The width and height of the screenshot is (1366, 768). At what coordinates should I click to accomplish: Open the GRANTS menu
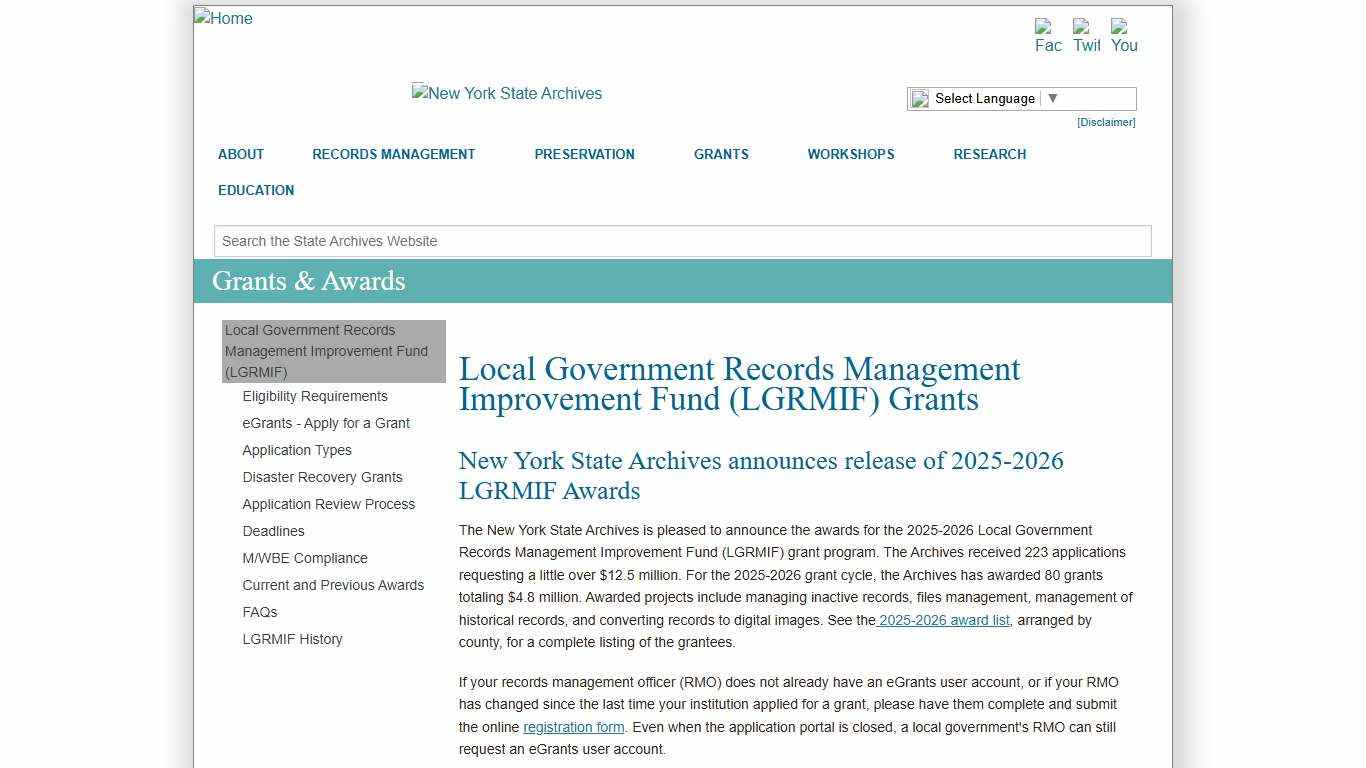pyautogui.click(x=720, y=154)
